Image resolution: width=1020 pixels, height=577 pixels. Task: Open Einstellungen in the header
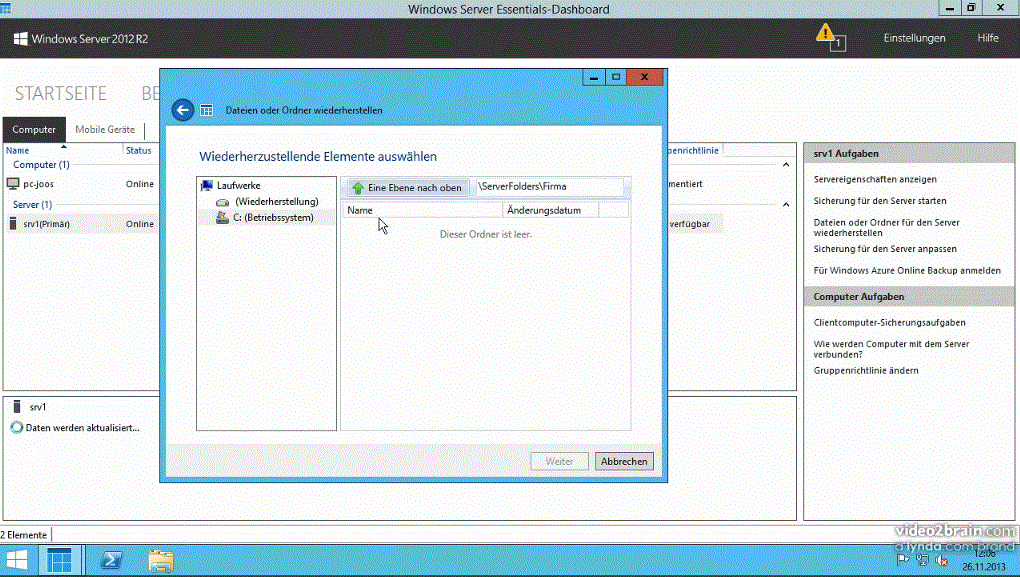[x=914, y=38]
